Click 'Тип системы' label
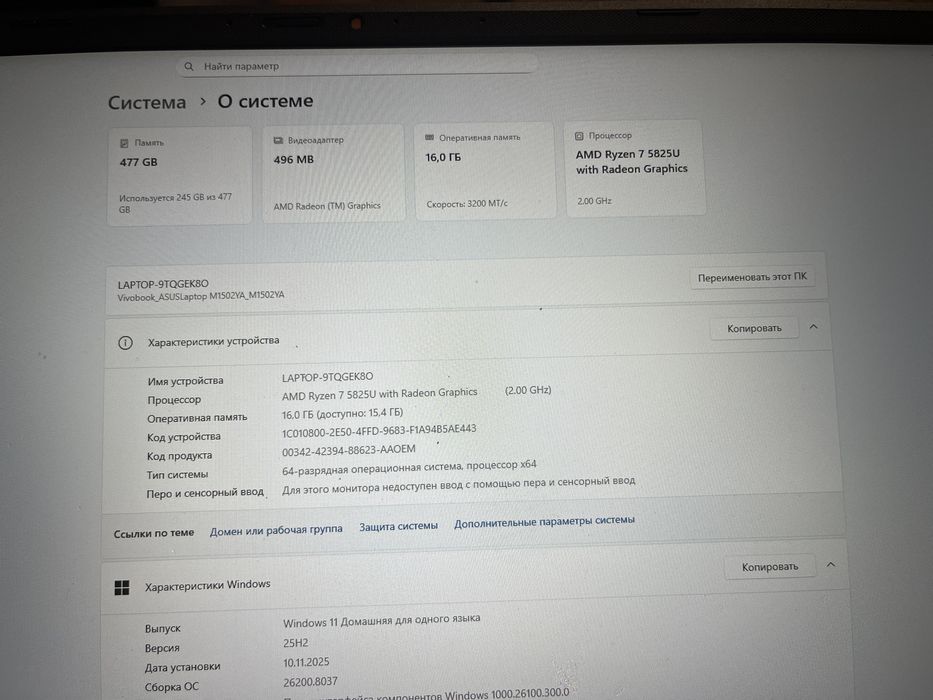The height and width of the screenshot is (700, 933). (177, 475)
